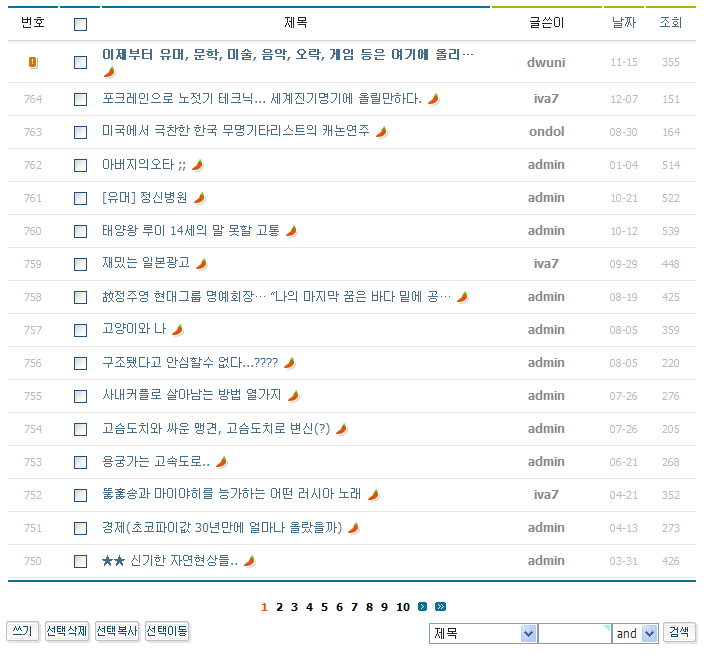Click the notice icon in the first row
709x656 pixels.
coord(33,62)
